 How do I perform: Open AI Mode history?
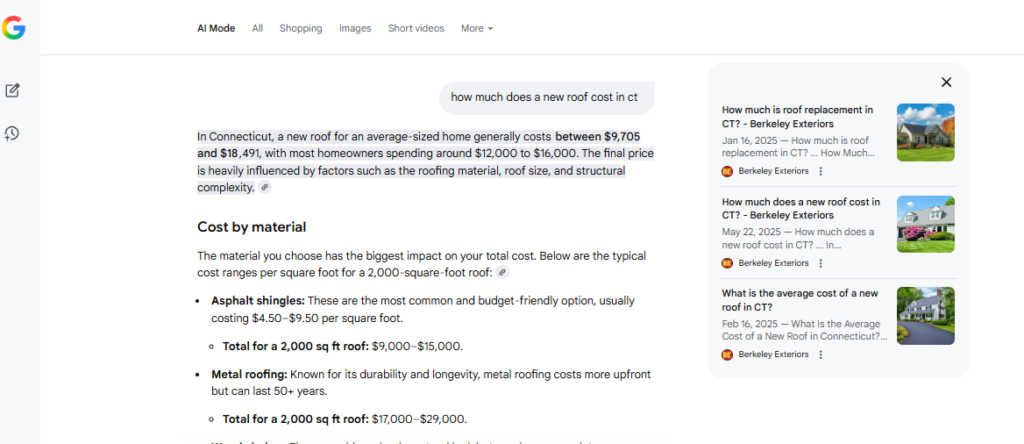point(13,133)
